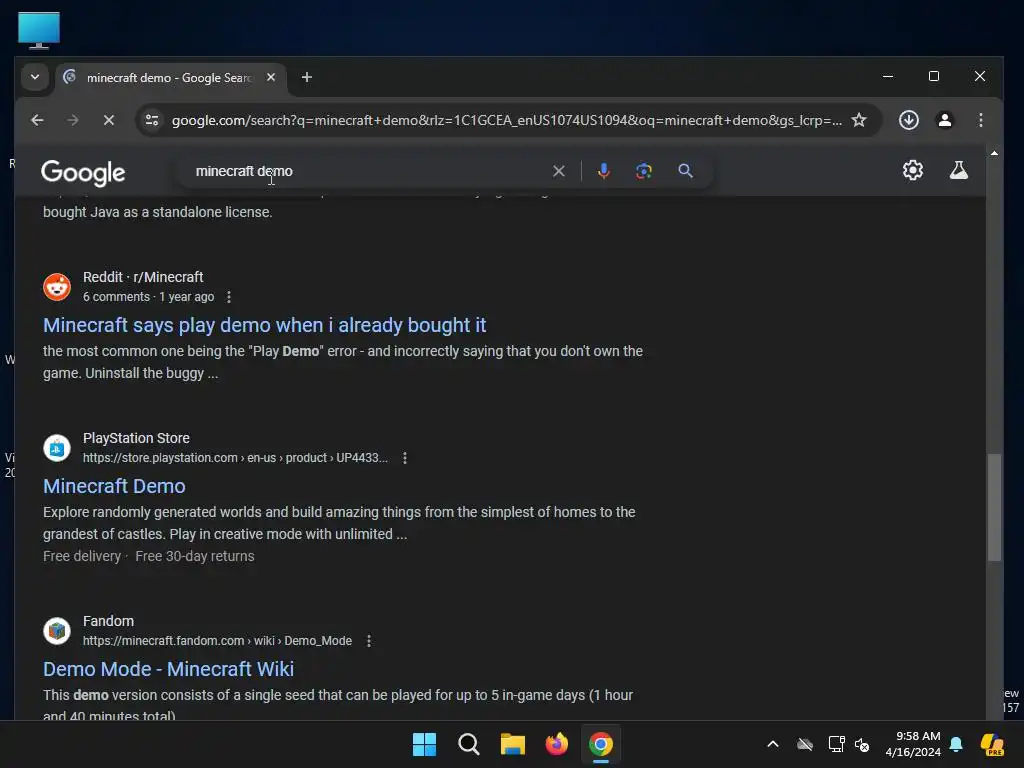
Task: Open 'Minecraft says play demo' Reddit link
Action: pos(264,325)
